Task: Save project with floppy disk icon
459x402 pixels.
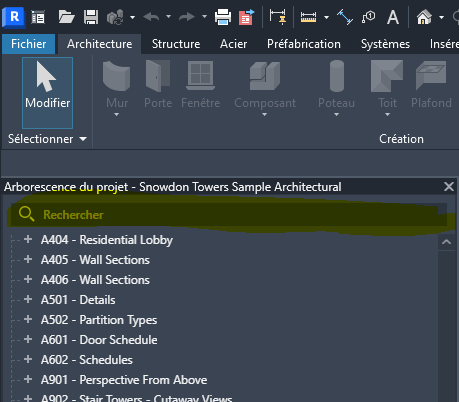Action: click(91, 17)
